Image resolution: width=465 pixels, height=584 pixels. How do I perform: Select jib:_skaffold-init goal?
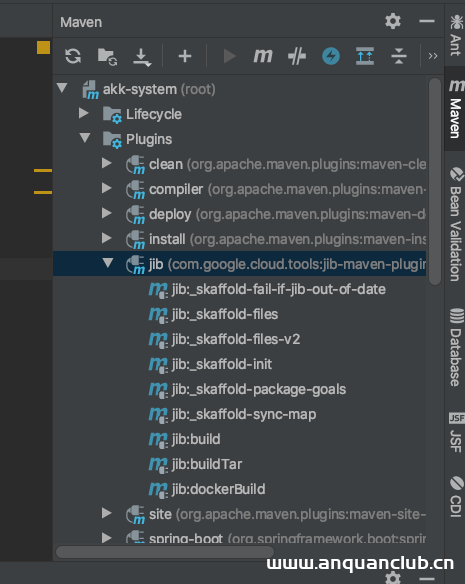click(240, 364)
